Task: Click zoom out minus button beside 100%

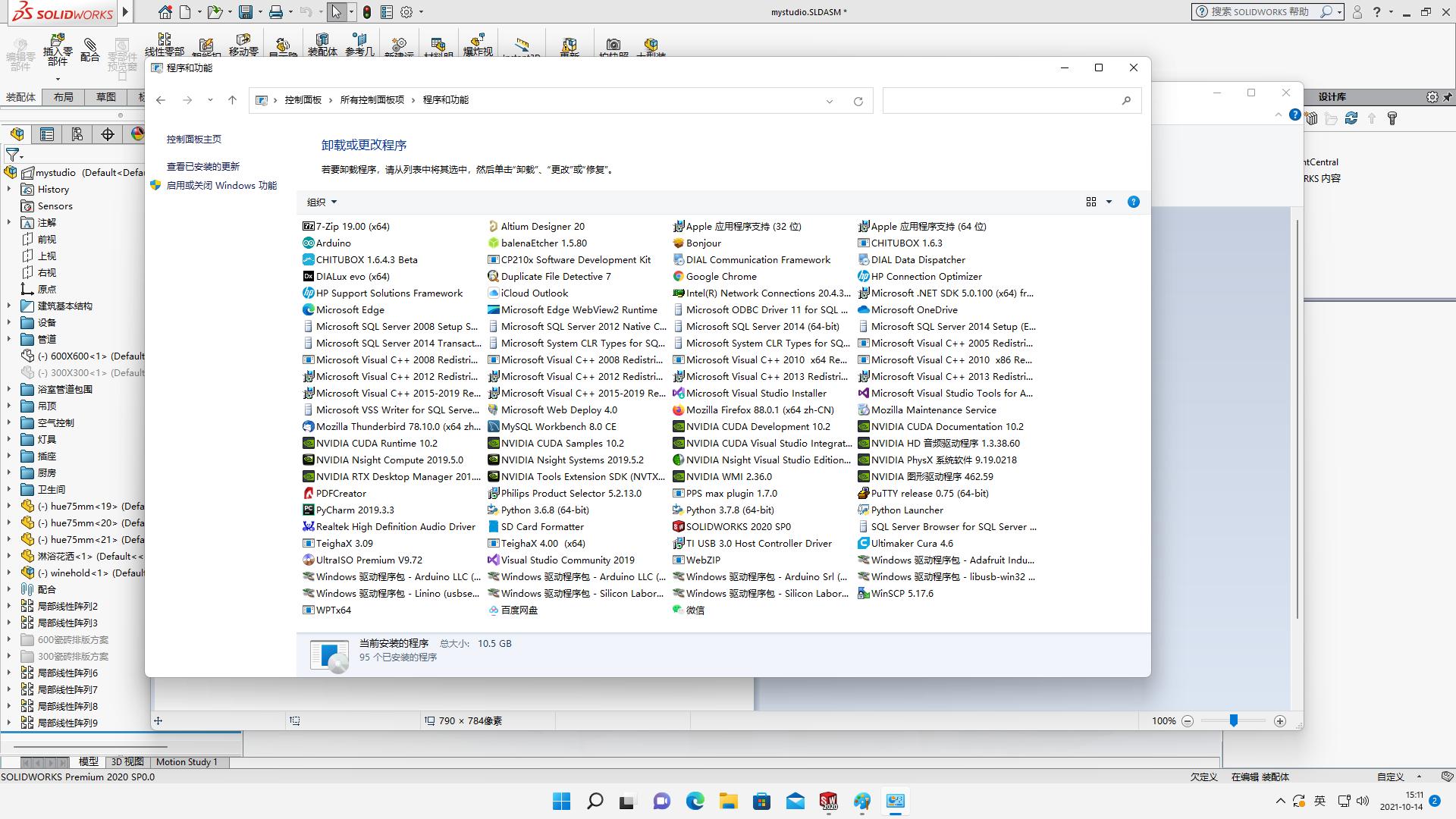Action: pos(1188,721)
